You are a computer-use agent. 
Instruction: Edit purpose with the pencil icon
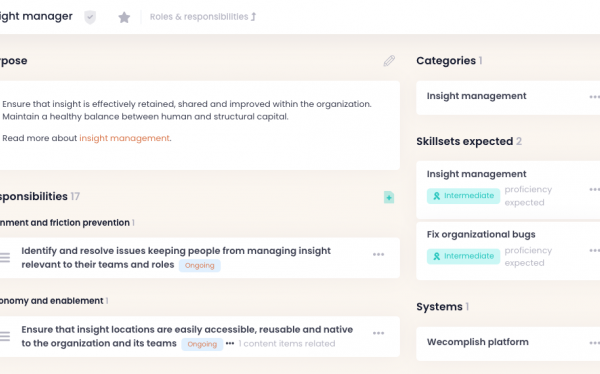(389, 61)
